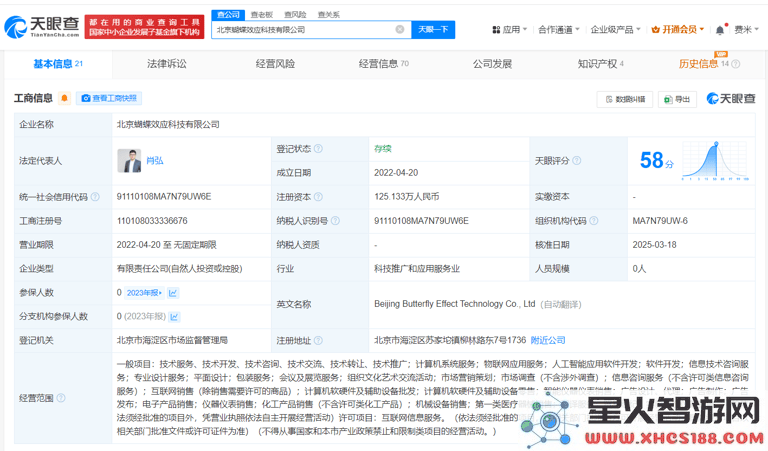Screen dimensions: 768x451
Task: Open help icon next to 注册地址
Action: point(318,340)
